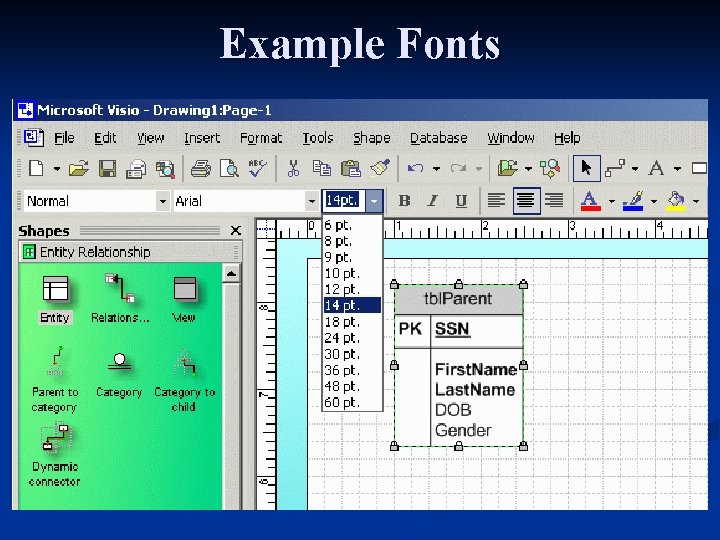Screen dimensions: 720x540
Task: Open the Database menu
Action: pos(439,138)
